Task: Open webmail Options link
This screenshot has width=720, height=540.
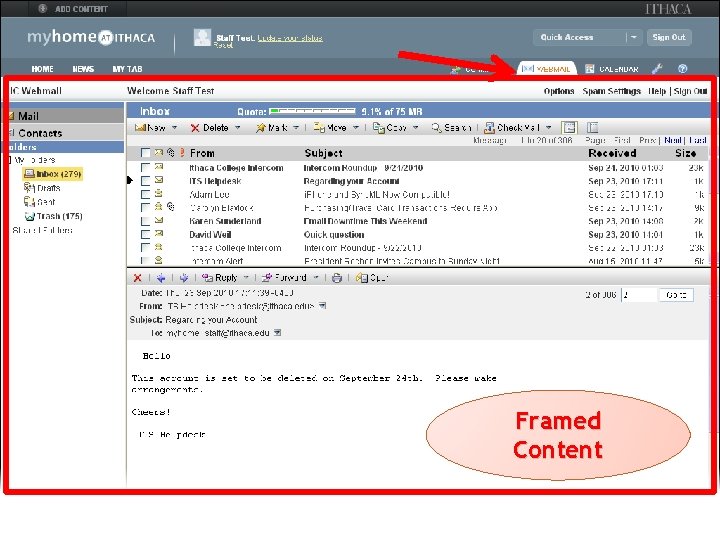Action: pyautogui.click(x=559, y=91)
